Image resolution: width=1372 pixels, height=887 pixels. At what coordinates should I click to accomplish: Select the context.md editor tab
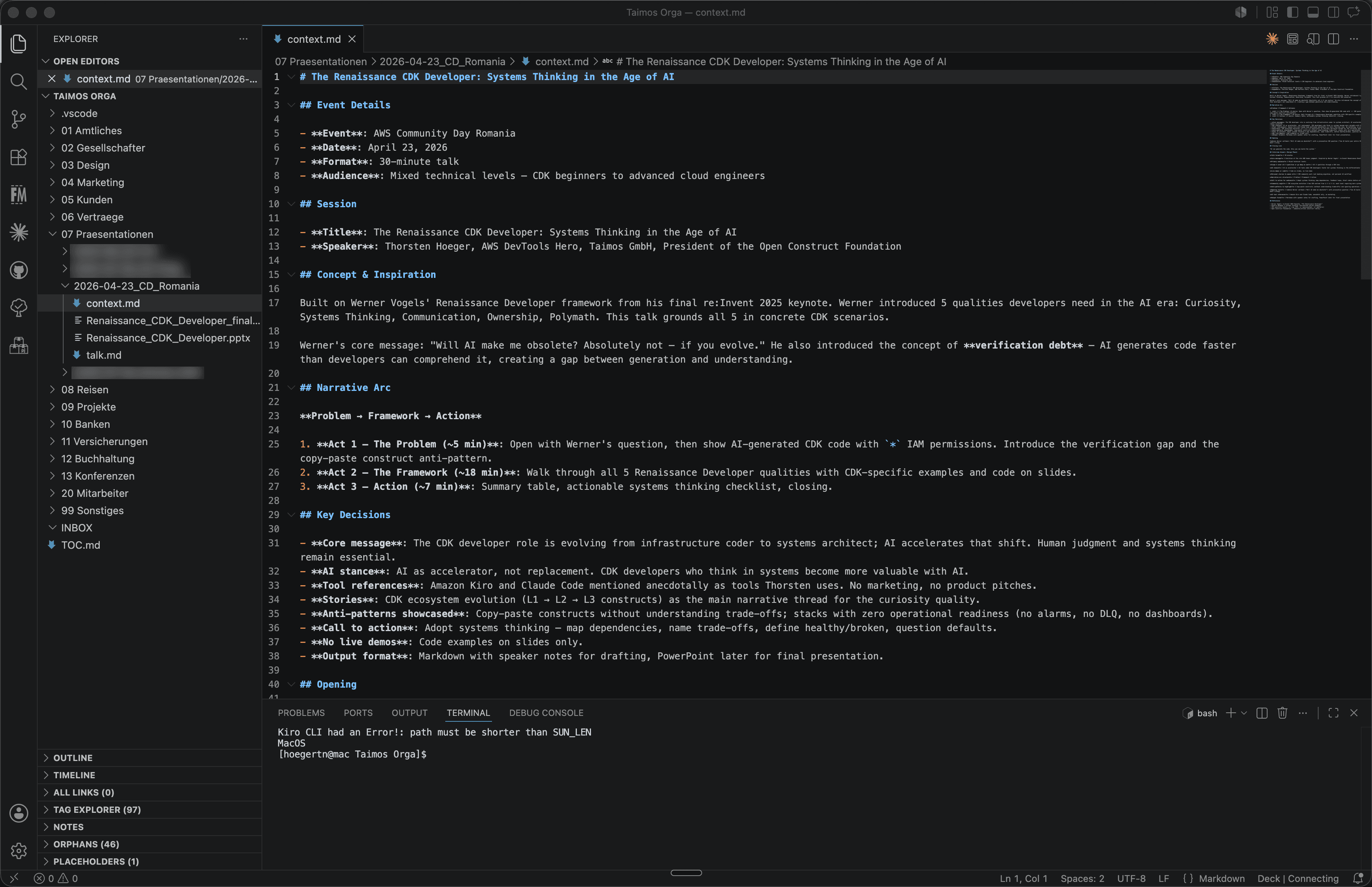click(x=313, y=39)
